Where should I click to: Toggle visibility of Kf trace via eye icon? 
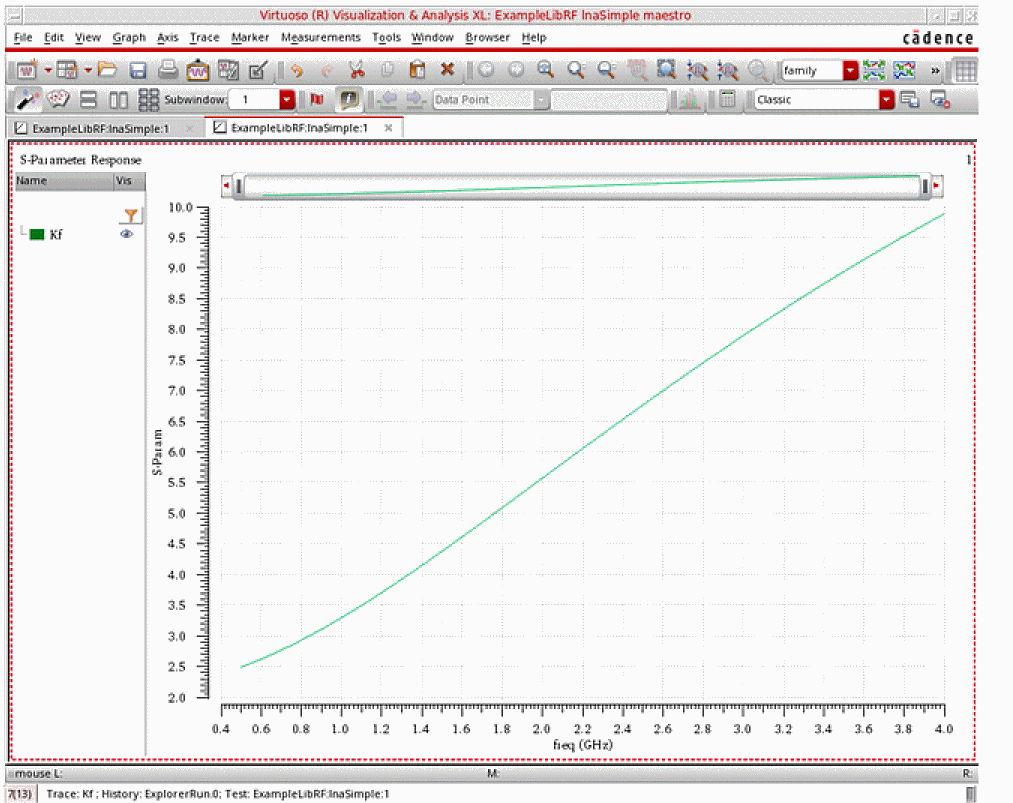(127, 234)
